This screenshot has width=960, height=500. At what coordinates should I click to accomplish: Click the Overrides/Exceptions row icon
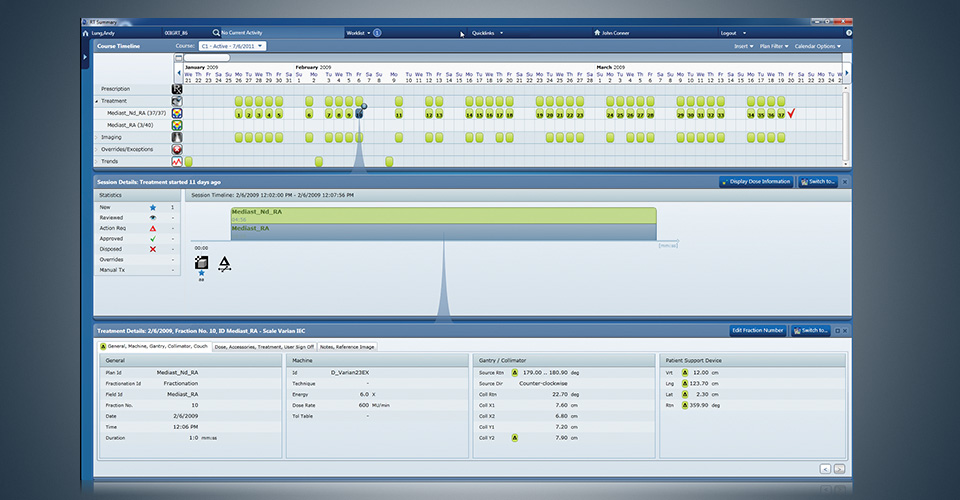[x=177, y=149]
